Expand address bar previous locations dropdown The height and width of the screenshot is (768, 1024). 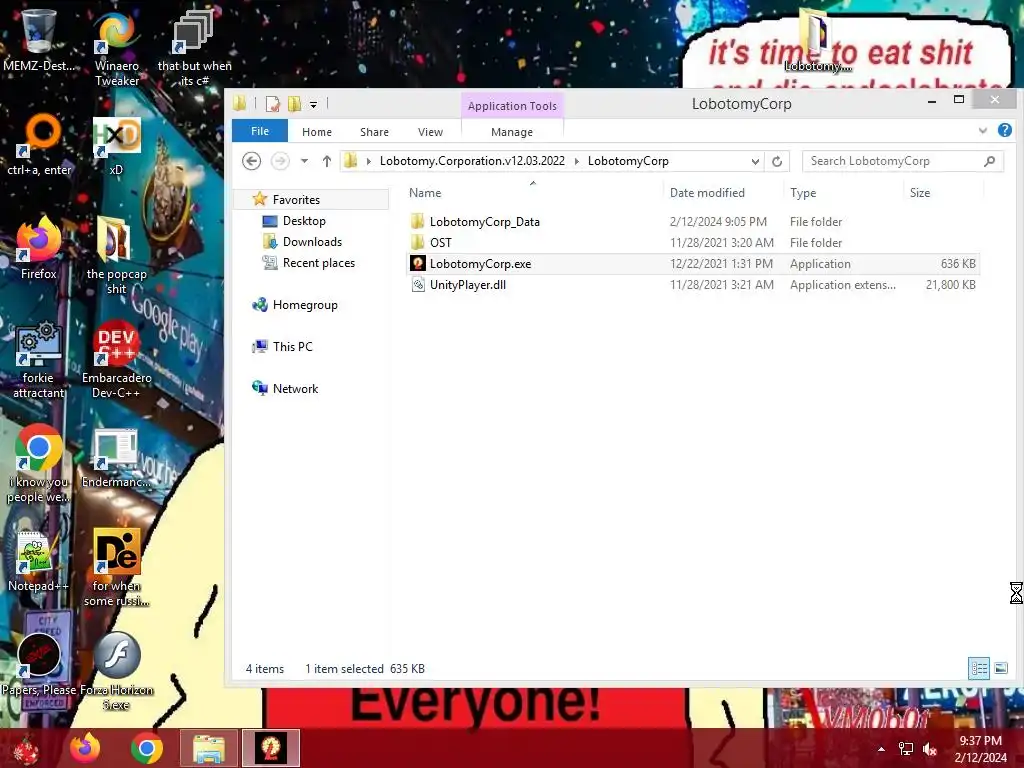coord(755,161)
